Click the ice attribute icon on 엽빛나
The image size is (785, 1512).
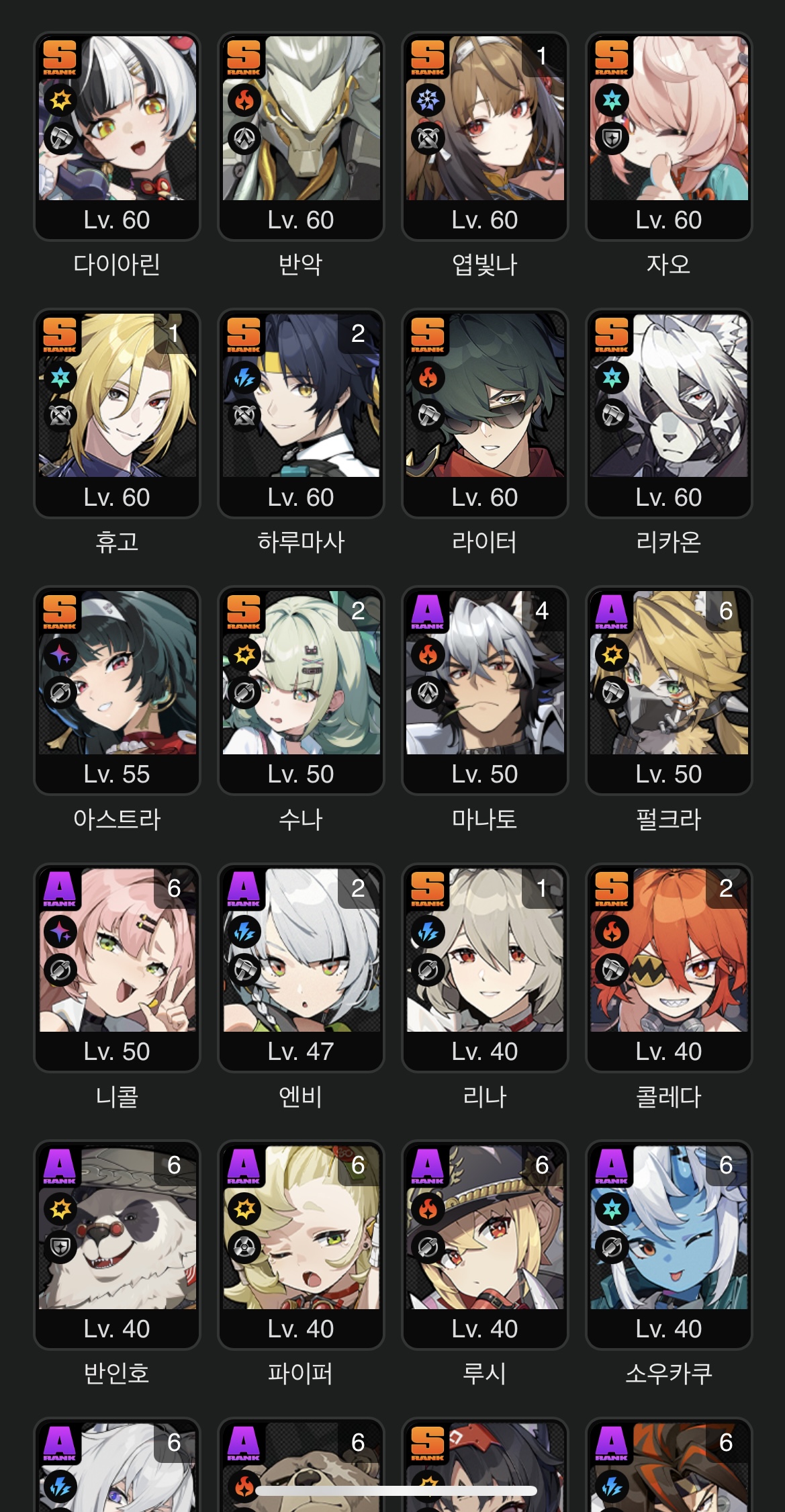[x=428, y=101]
